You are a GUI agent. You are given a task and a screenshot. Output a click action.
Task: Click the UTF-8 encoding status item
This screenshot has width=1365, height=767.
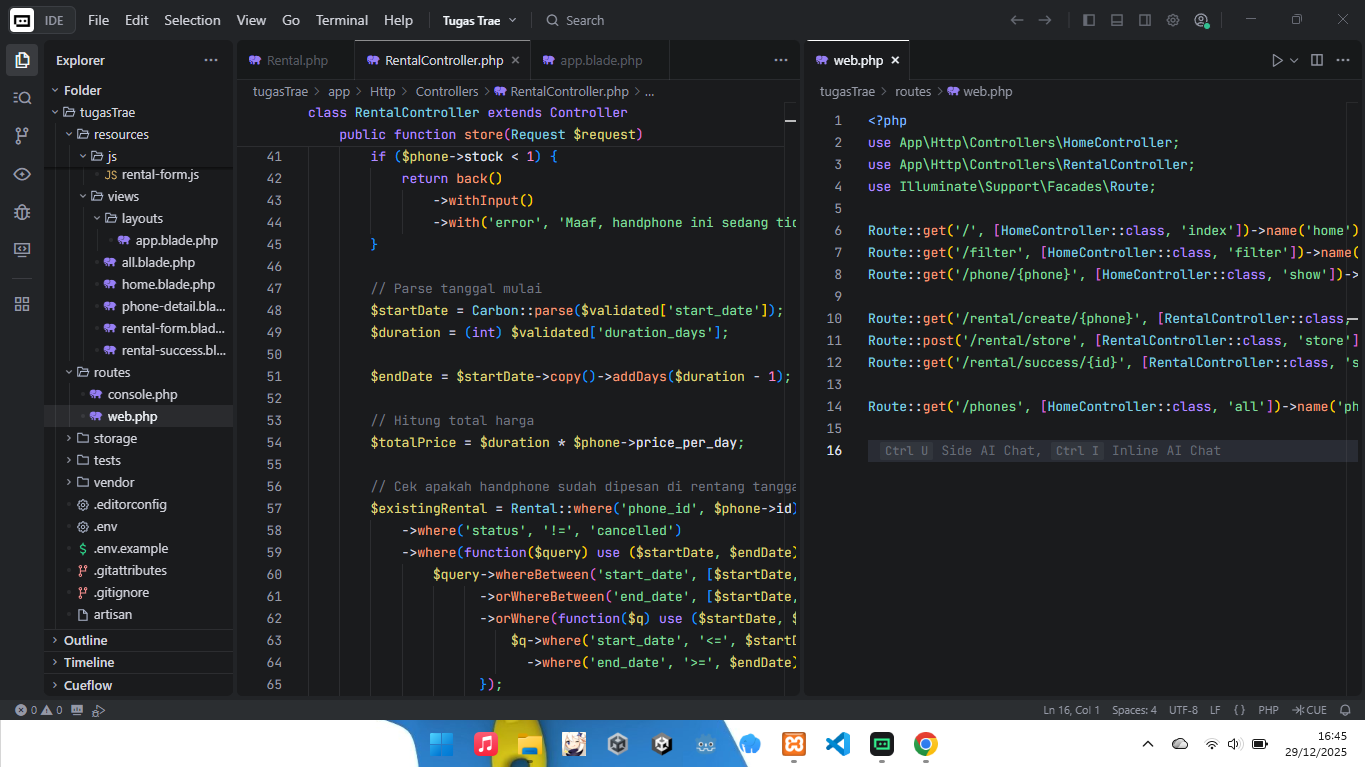[1183, 710]
